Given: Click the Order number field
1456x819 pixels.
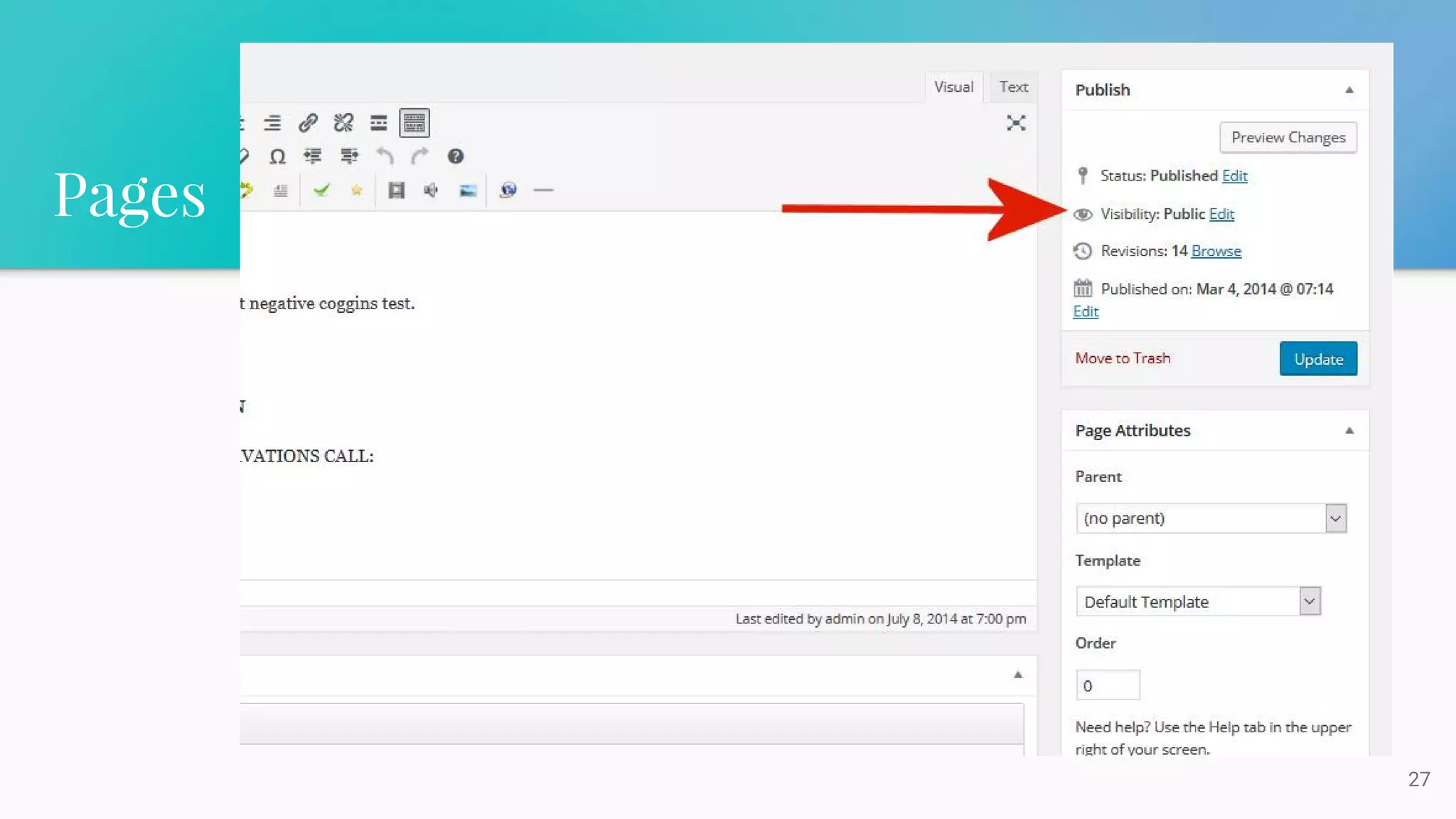Looking at the screenshot, I should [x=1107, y=685].
